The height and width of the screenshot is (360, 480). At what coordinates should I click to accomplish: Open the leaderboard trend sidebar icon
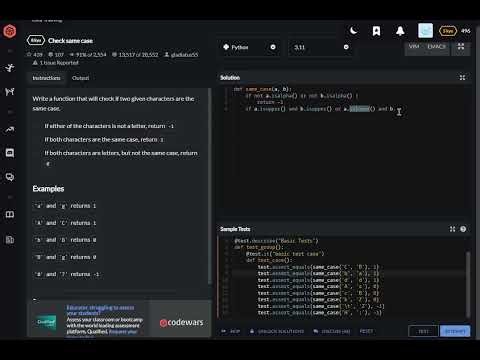[10, 129]
